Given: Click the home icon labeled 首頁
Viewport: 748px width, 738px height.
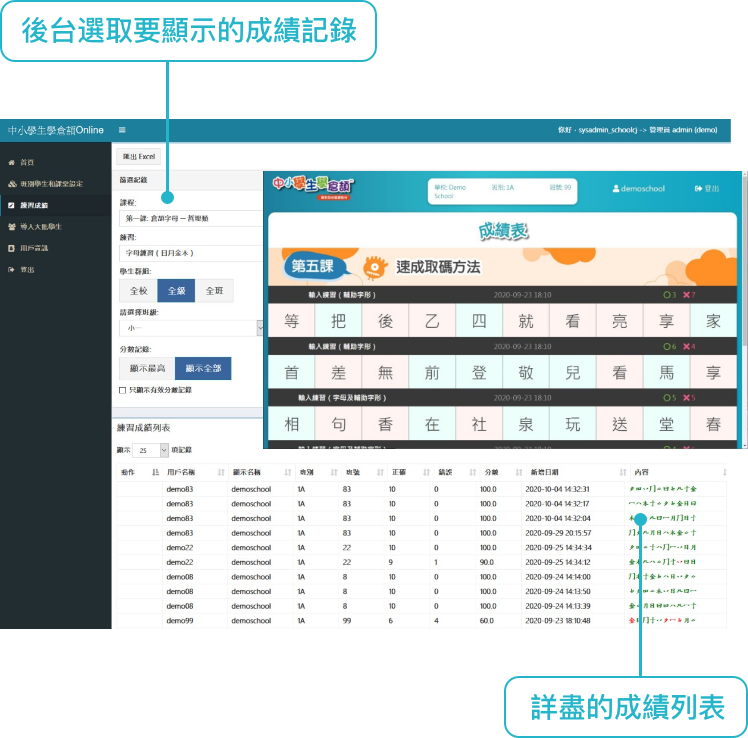Looking at the screenshot, I should (x=11, y=162).
